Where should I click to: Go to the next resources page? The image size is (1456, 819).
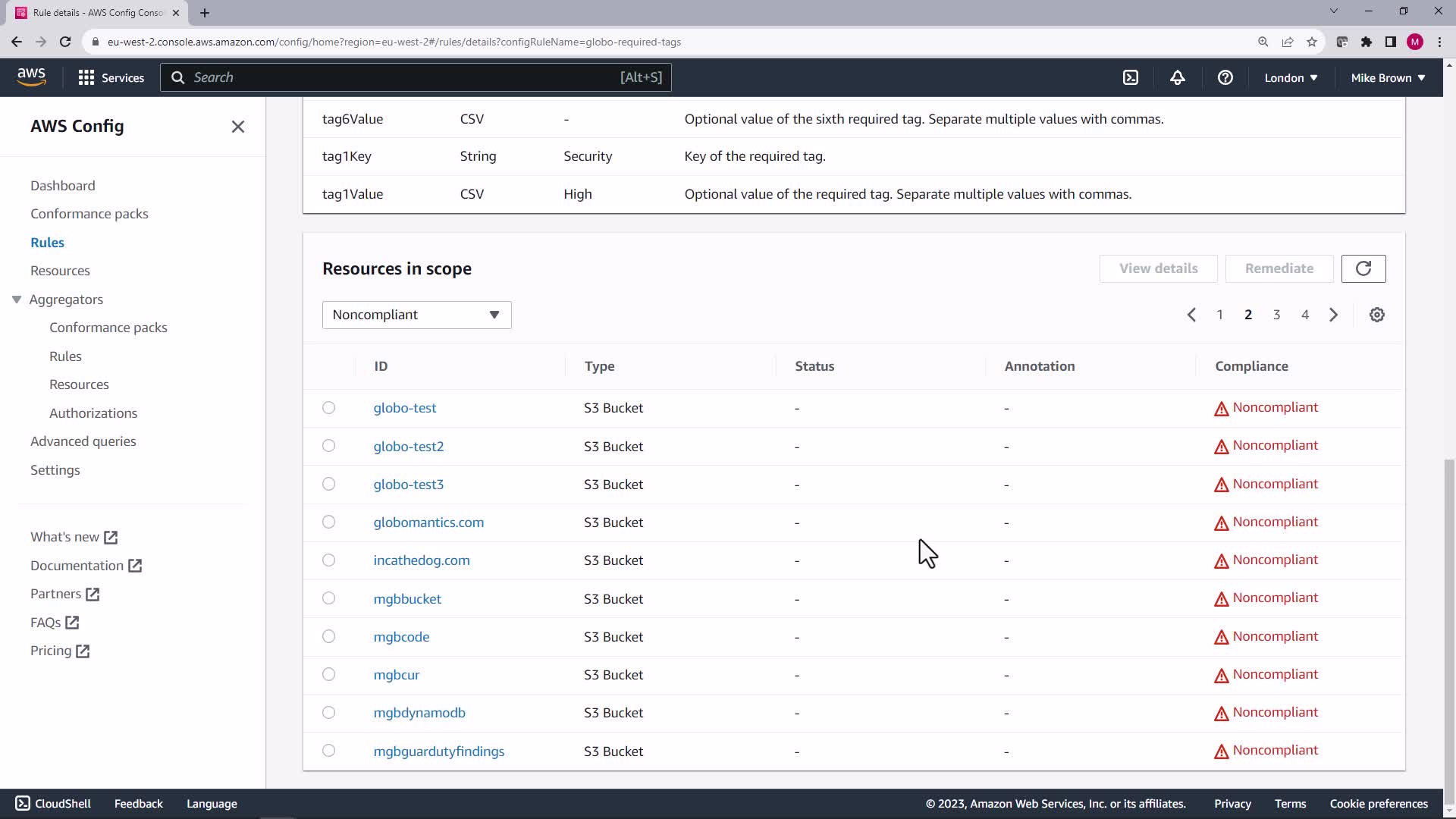pyautogui.click(x=1334, y=315)
